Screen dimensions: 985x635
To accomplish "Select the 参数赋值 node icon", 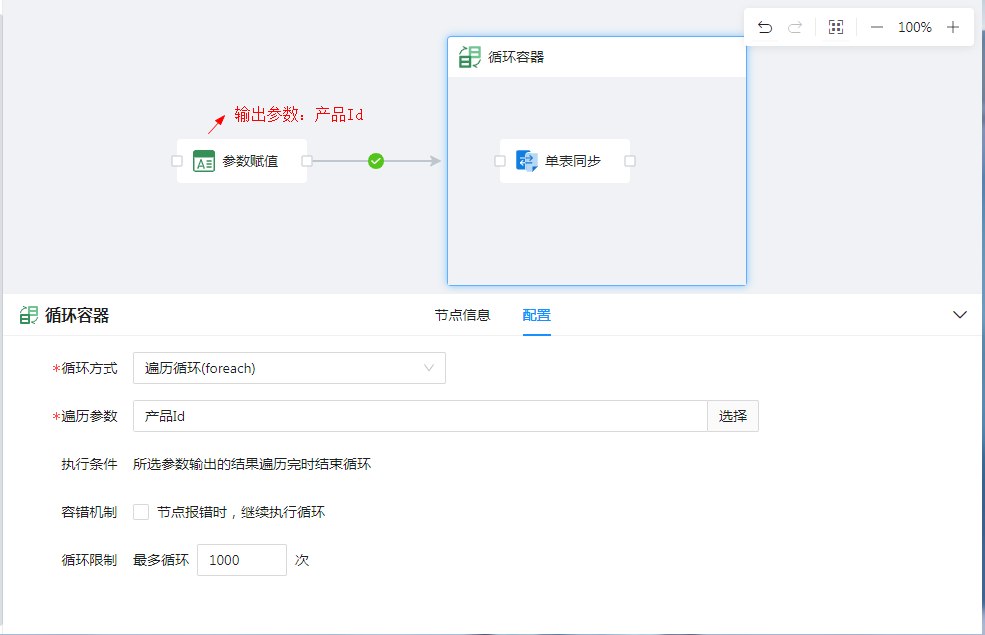I will point(204,162).
